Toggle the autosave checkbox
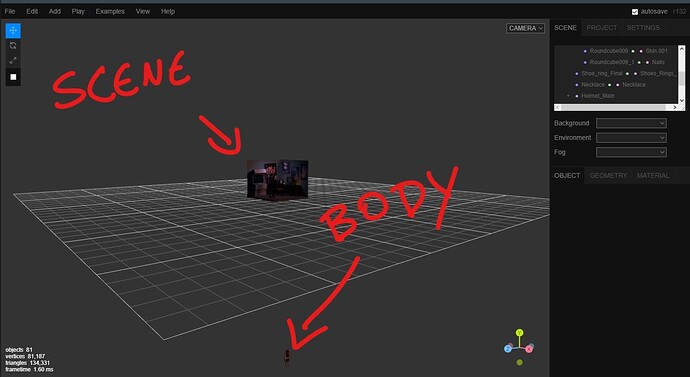The image size is (690, 377). tap(635, 12)
